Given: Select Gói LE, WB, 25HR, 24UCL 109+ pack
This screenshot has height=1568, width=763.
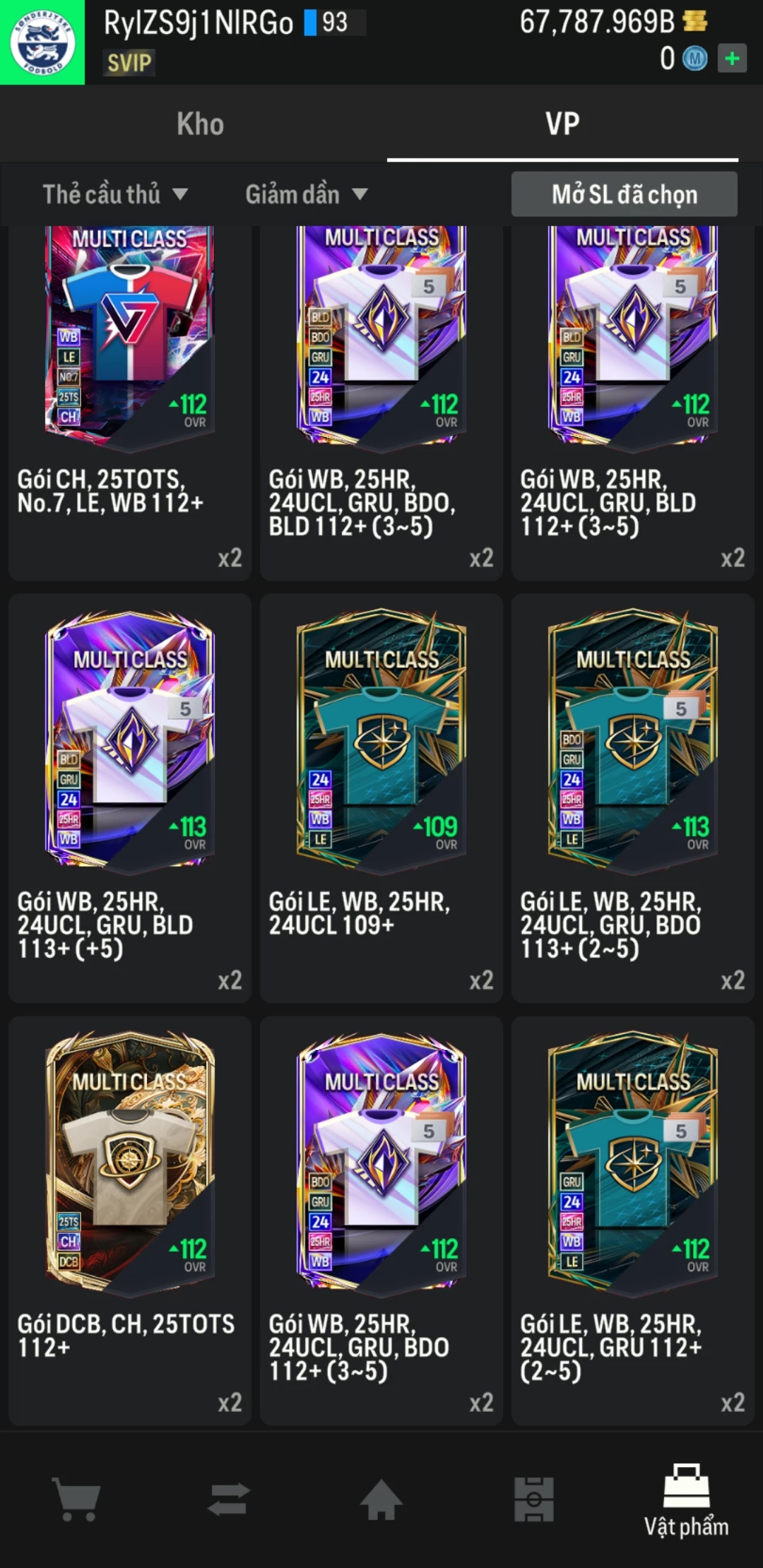Looking at the screenshot, I should point(381,798).
